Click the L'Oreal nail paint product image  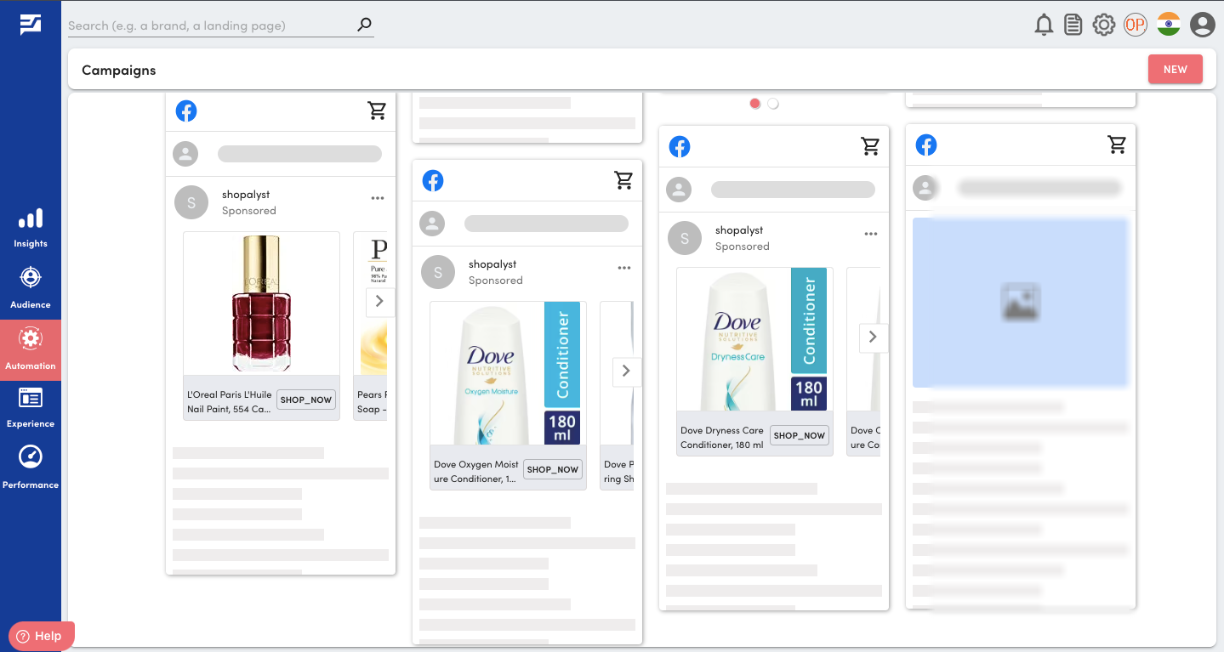pos(261,303)
